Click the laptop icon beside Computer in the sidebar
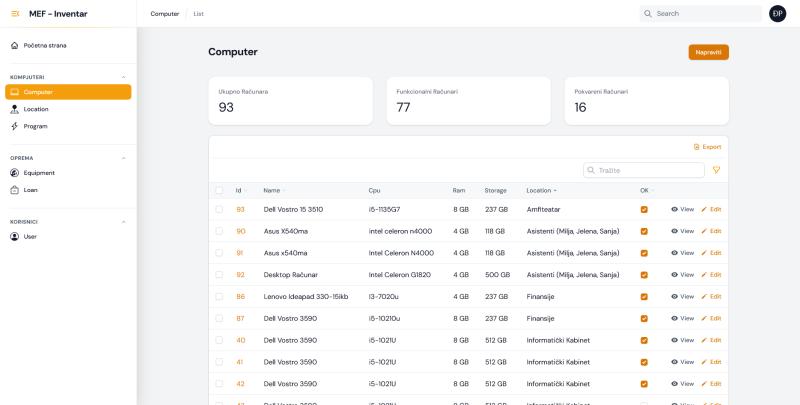This screenshot has height=405, width=800. (x=14, y=92)
